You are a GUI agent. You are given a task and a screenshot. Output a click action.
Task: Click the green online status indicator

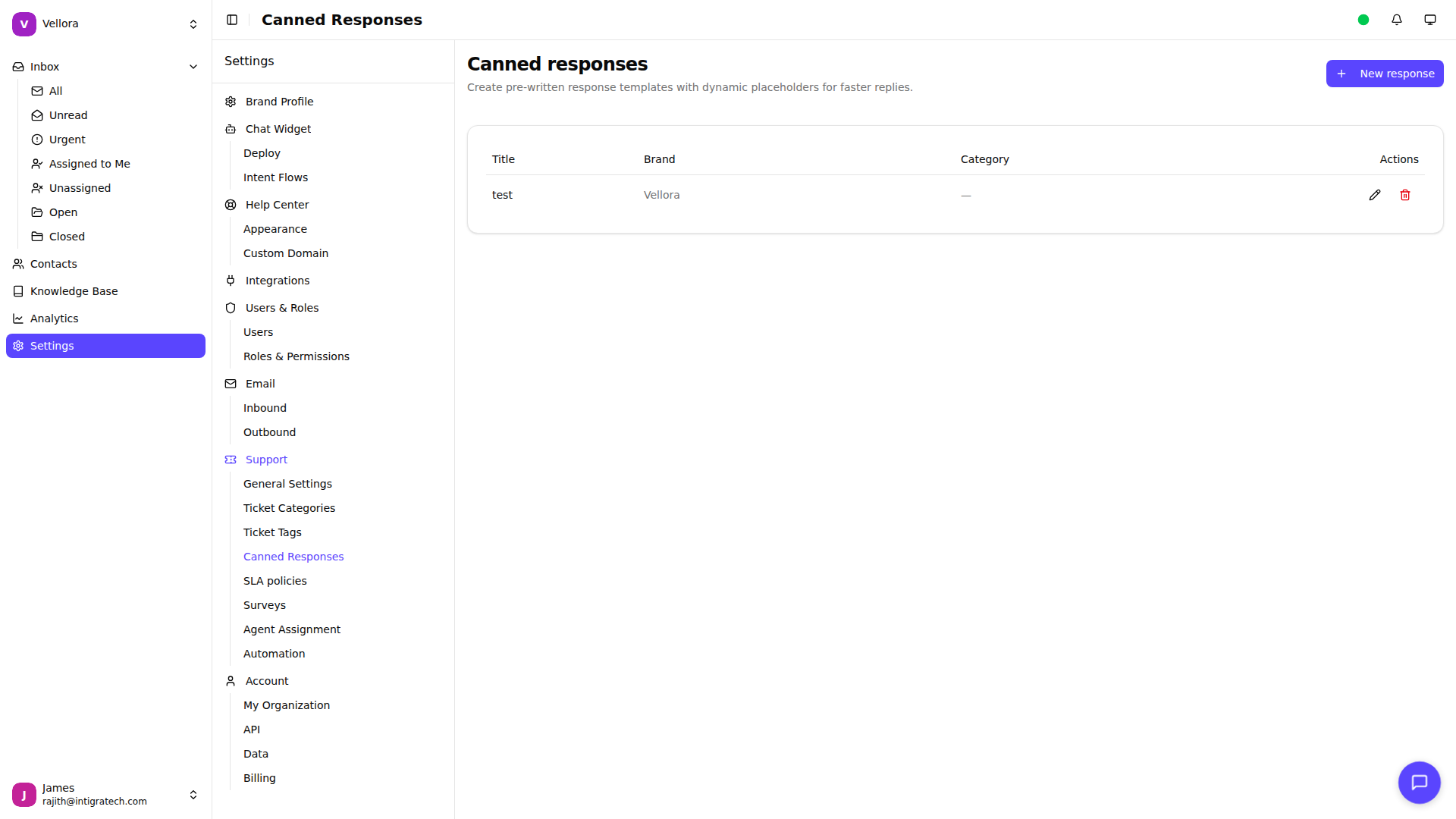coord(1363,20)
